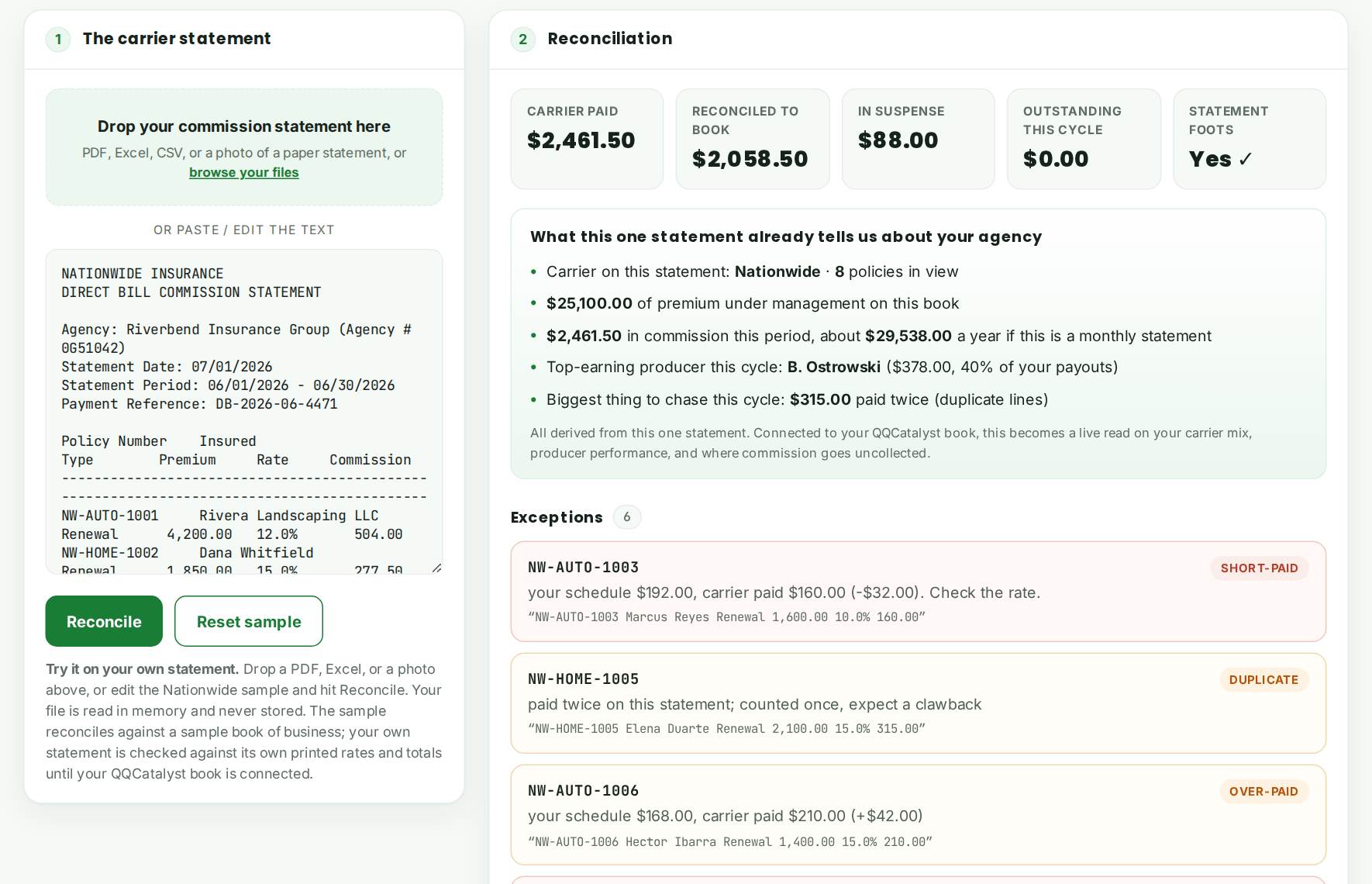Screen dimensions: 1372x884
Task: Click The carrier statement heading
Action: pos(177,39)
